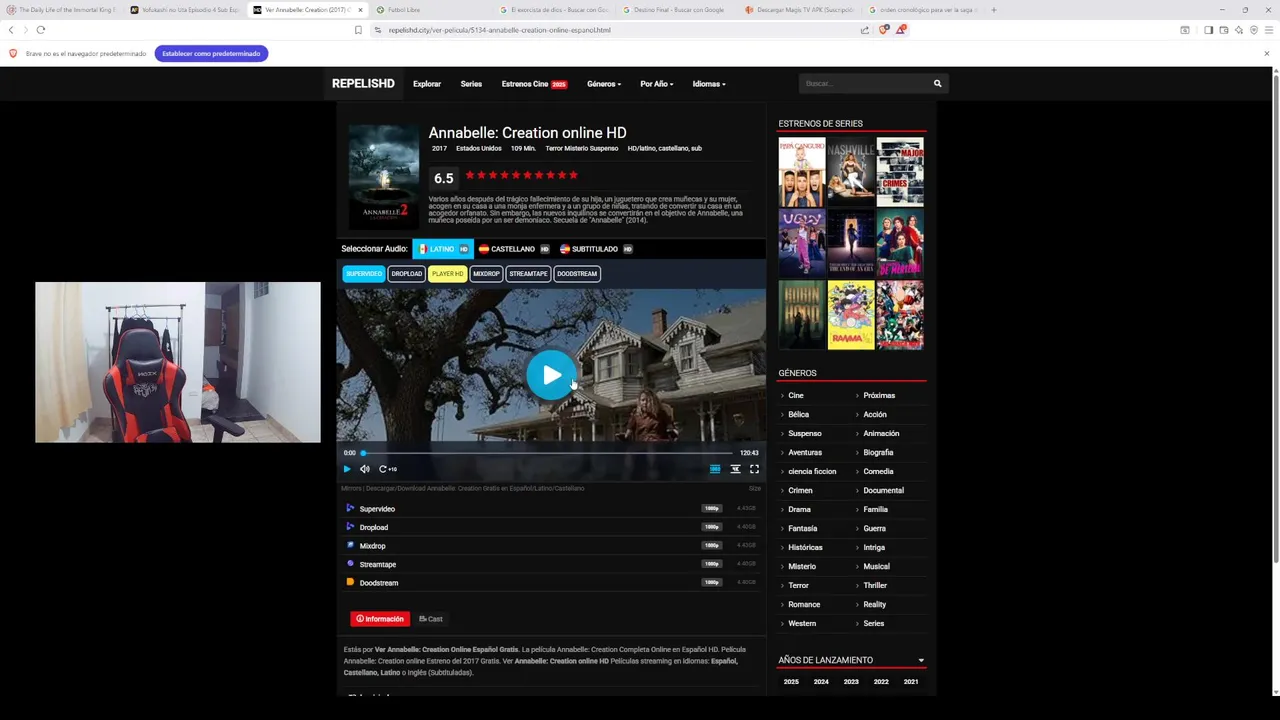This screenshot has width=1280, height=720.
Task: Switch to the MIXDROP player server
Action: [486, 274]
